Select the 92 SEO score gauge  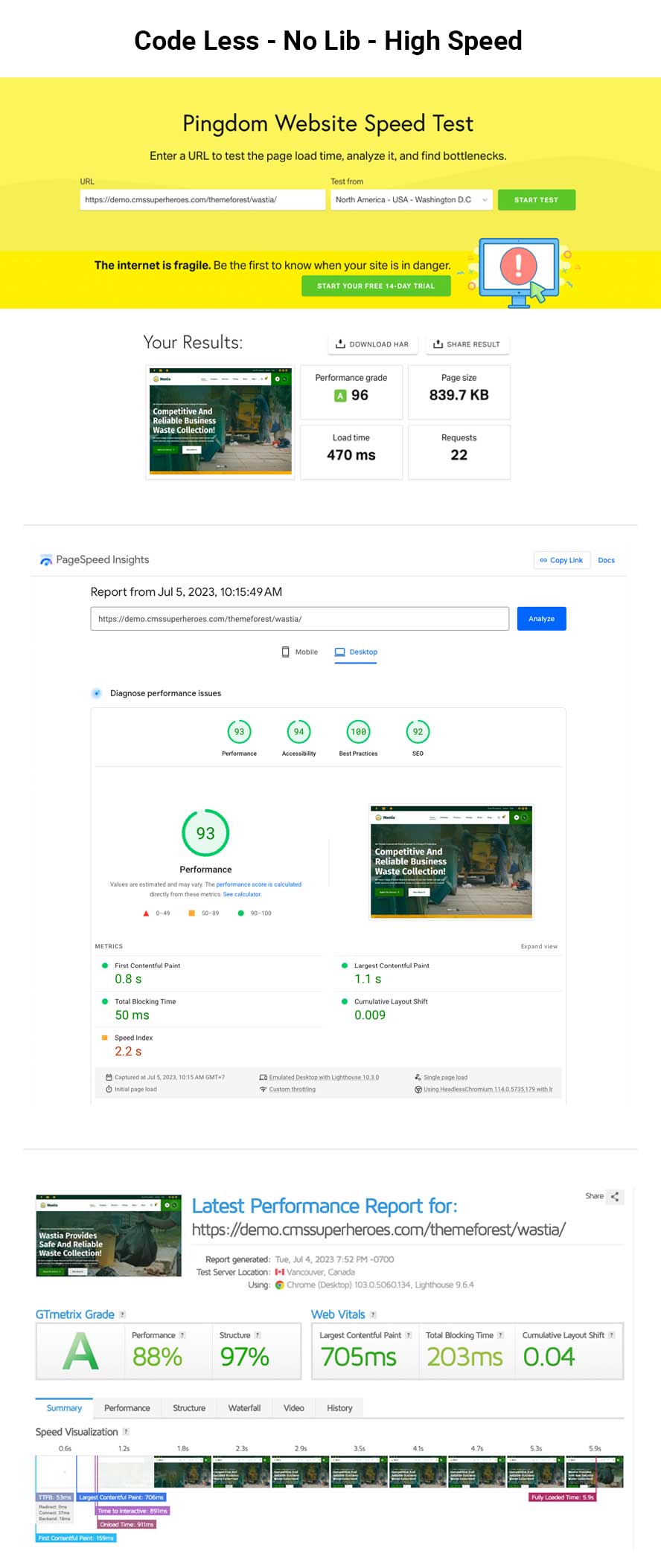tap(418, 732)
